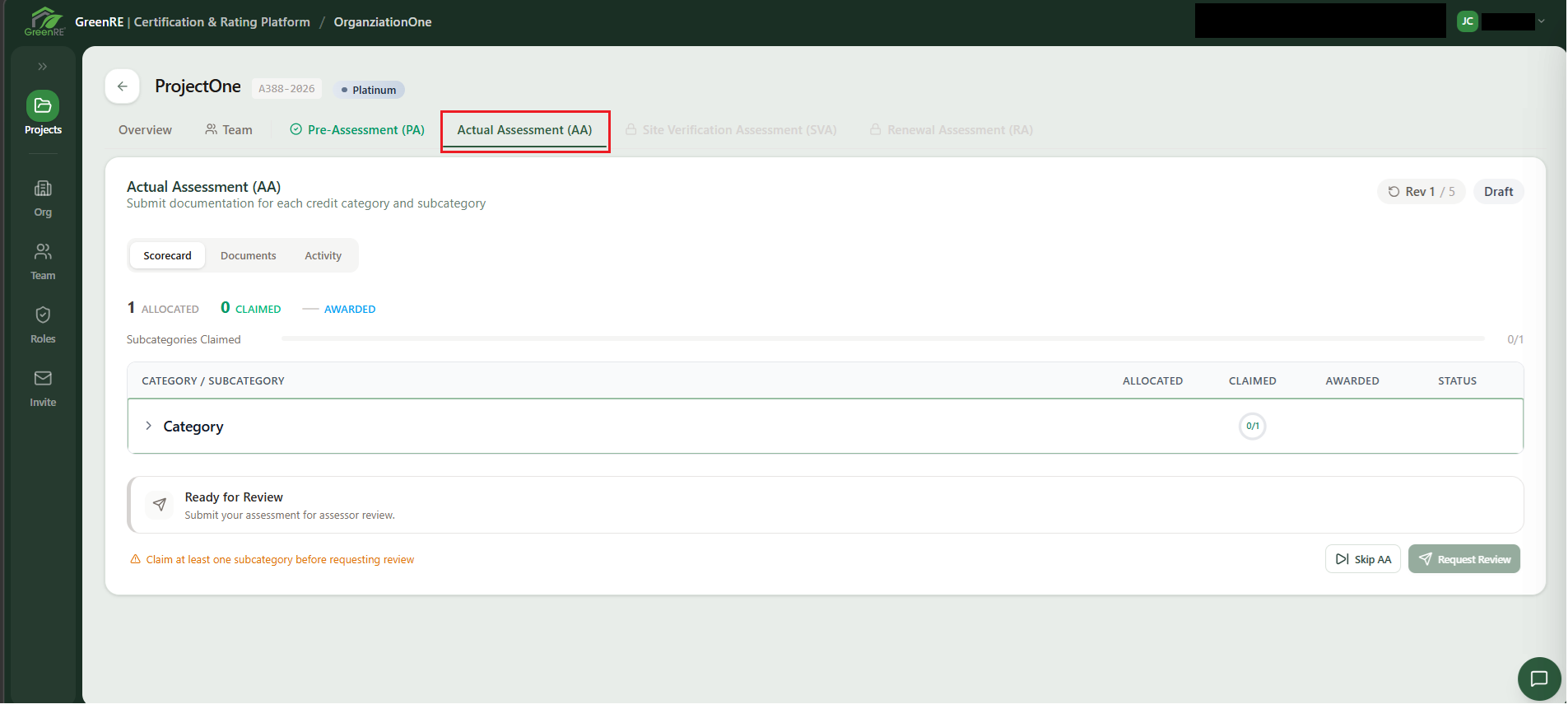Switch to the Documents sub-tab

pyautogui.click(x=248, y=256)
